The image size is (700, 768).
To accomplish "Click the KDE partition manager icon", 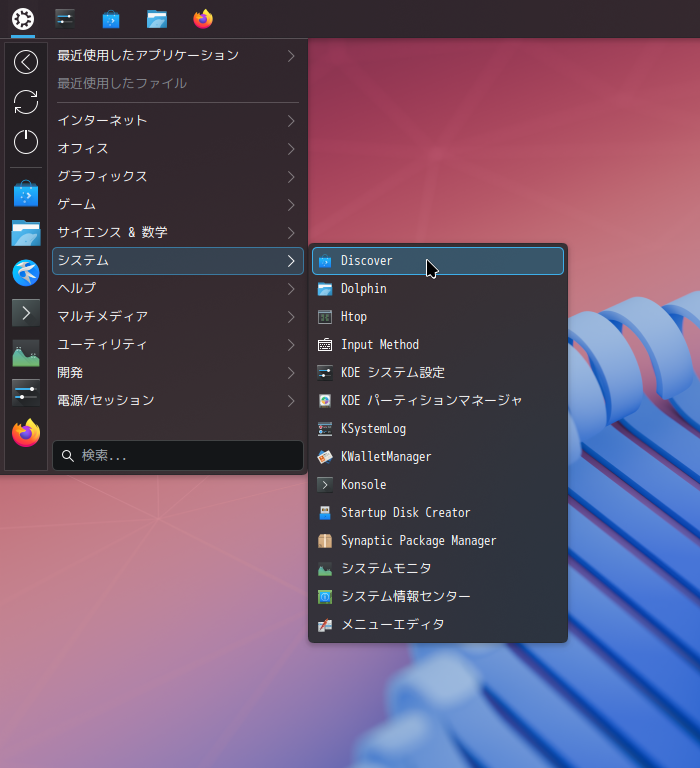I will point(325,401).
